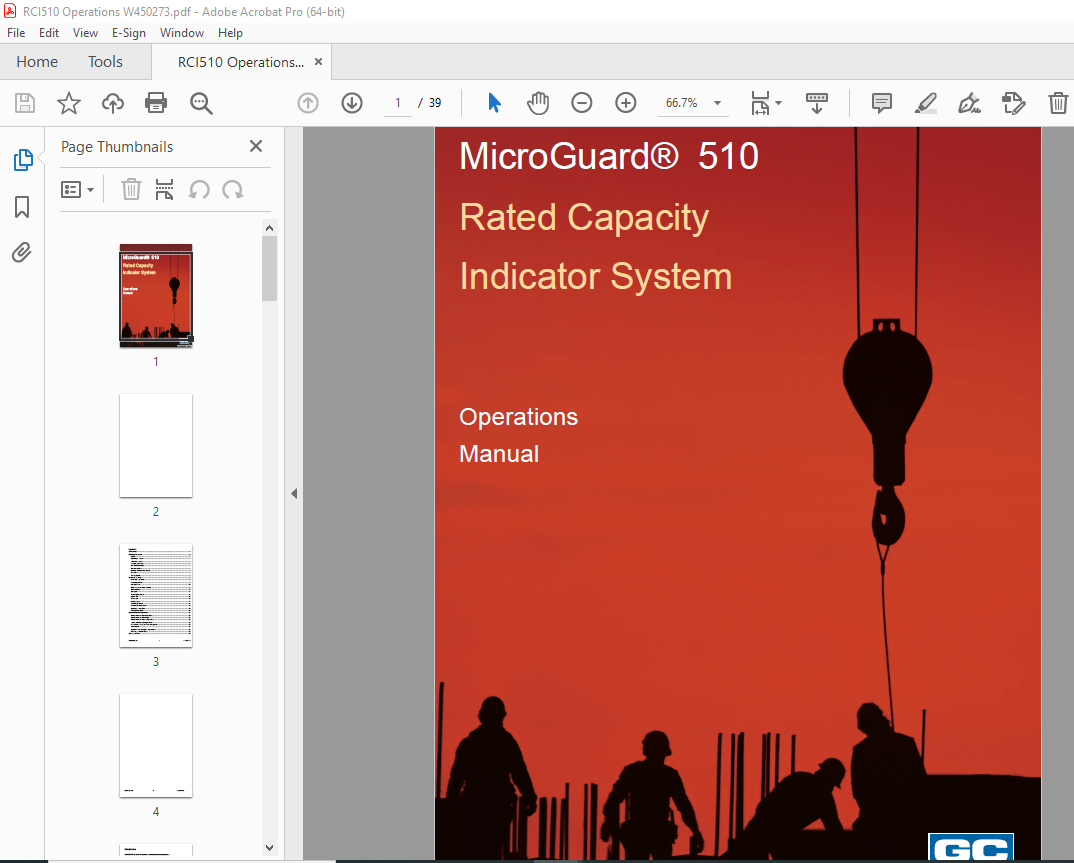Open the Fill & Sign pen tool
This screenshot has height=863, width=1074.
pyautogui.click(x=969, y=103)
